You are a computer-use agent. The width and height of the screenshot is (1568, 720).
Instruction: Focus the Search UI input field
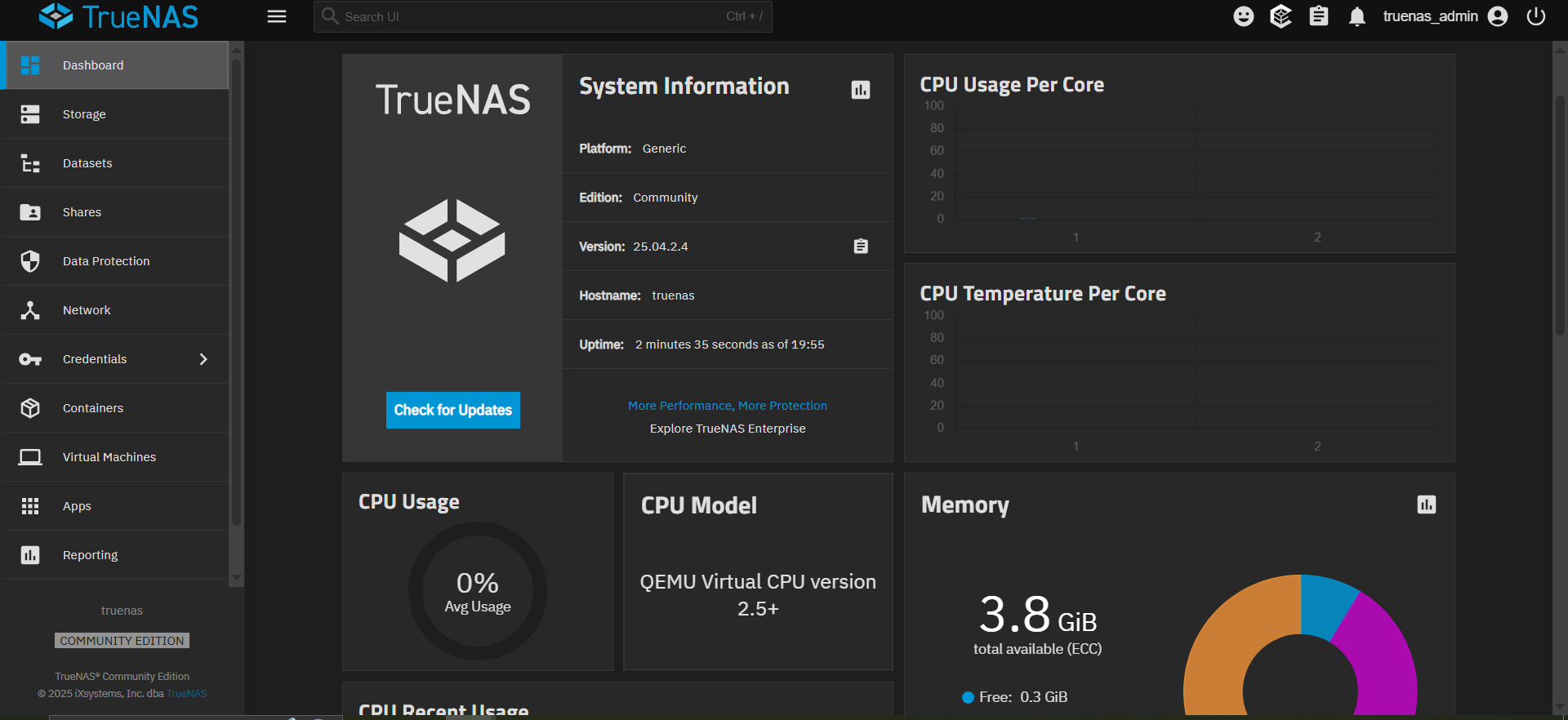[x=543, y=16]
